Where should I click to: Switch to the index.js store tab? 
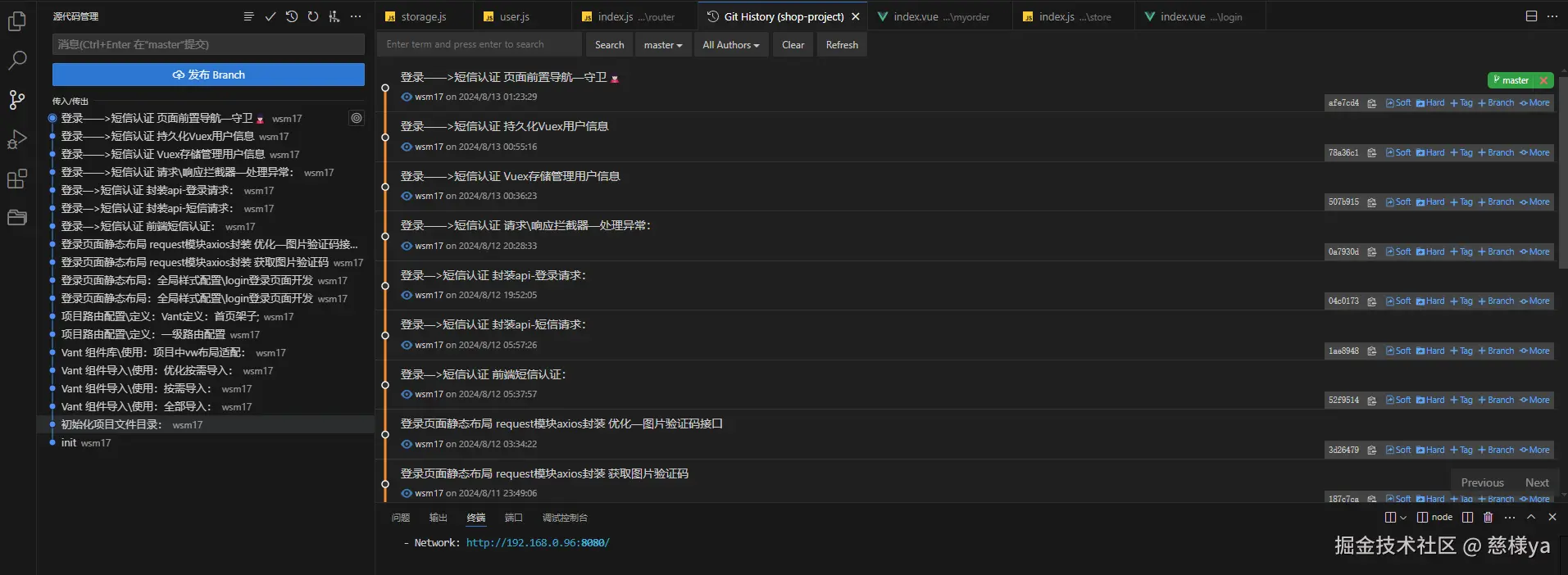tap(1075, 16)
